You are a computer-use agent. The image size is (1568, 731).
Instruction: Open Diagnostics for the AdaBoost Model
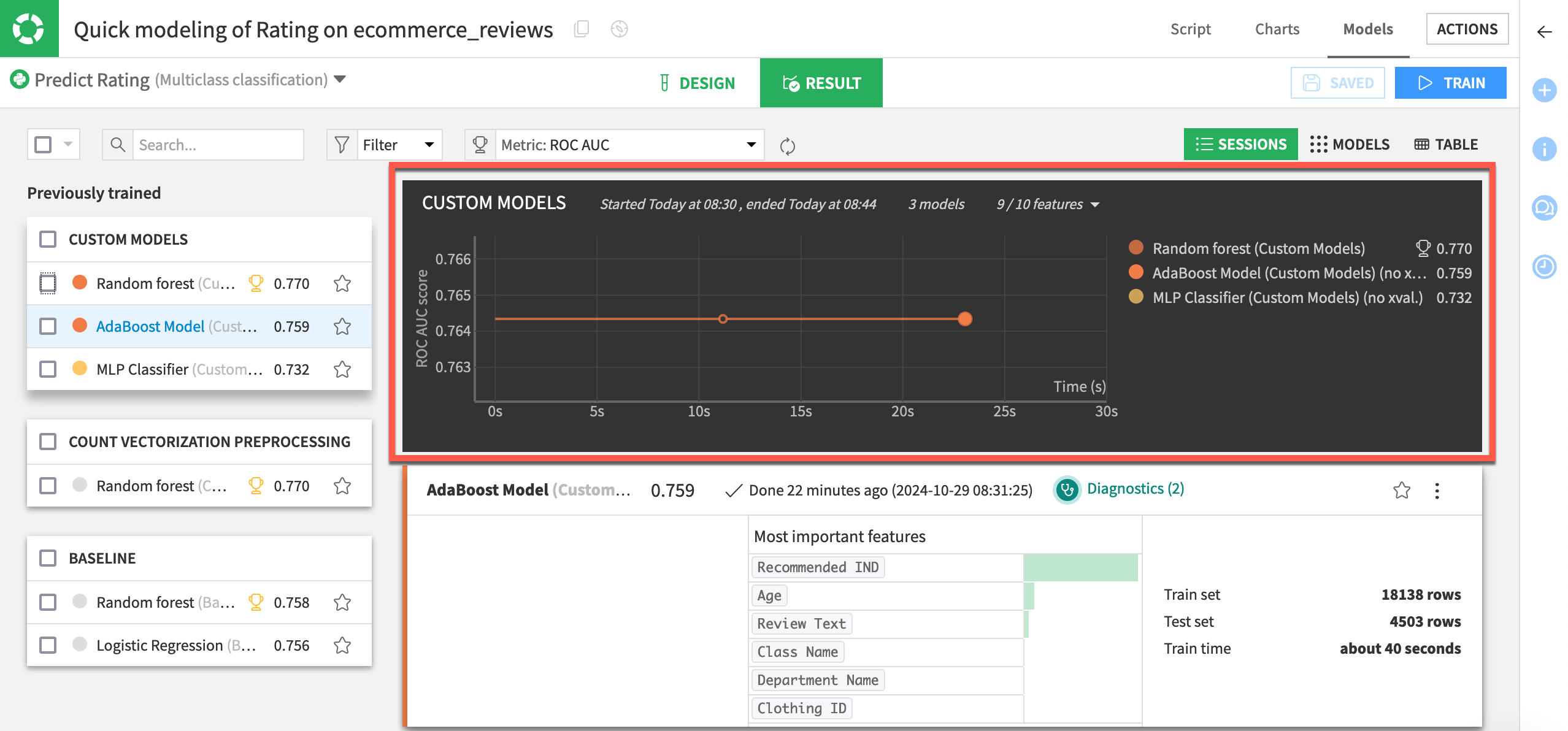tap(1136, 489)
